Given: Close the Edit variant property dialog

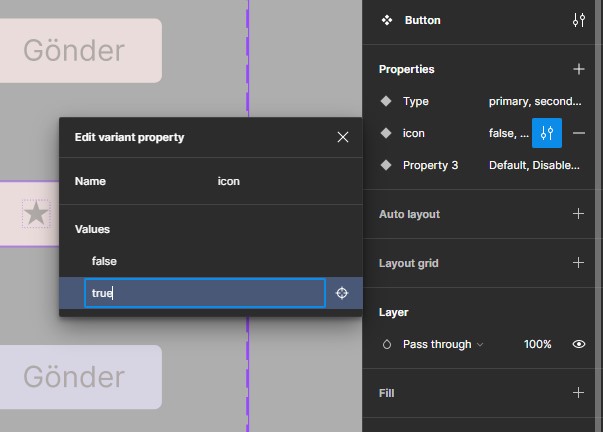Looking at the screenshot, I should pyautogui.click(x=343, y=137).
